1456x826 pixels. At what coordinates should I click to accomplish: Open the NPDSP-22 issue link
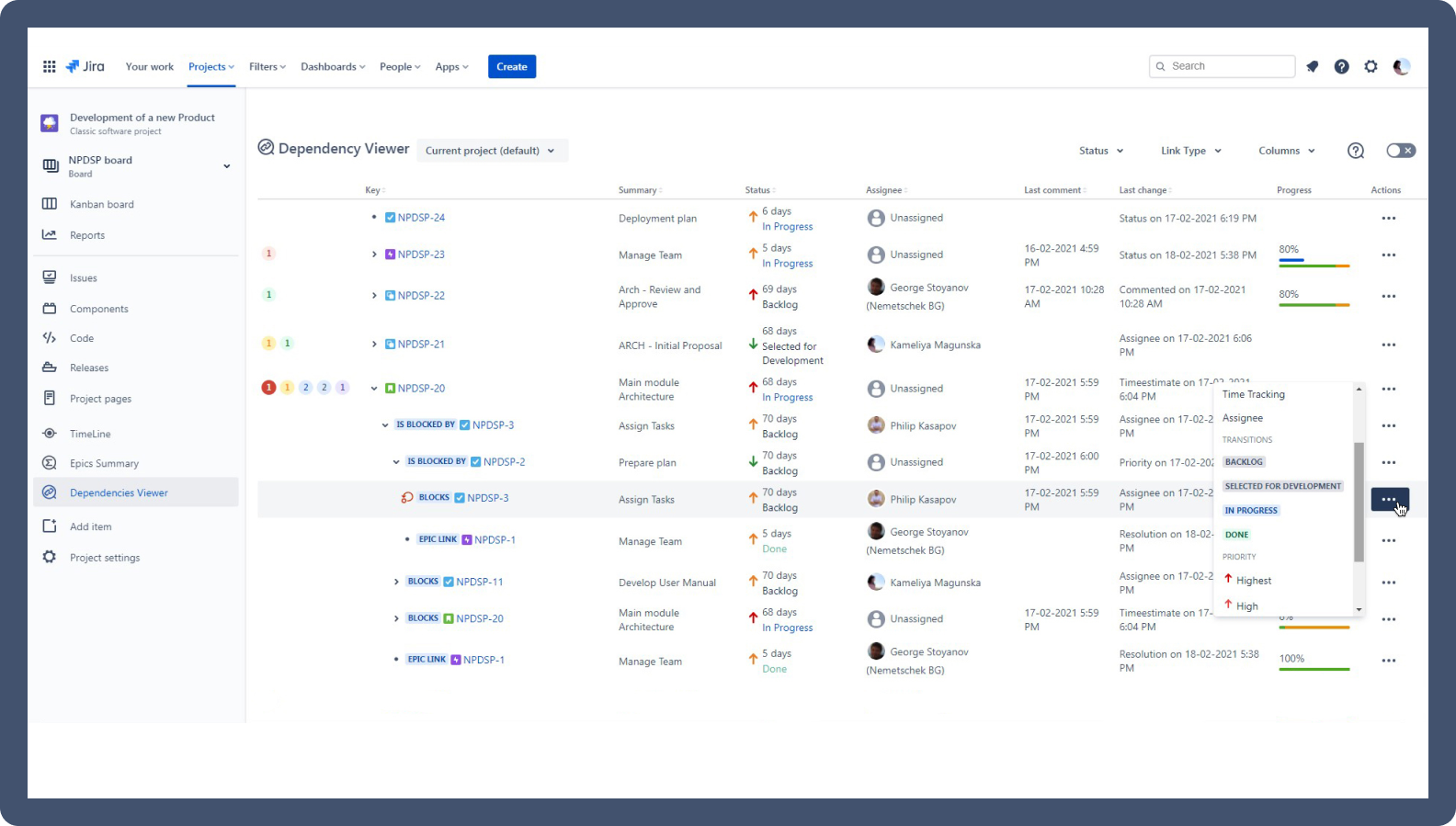(421, 296)
